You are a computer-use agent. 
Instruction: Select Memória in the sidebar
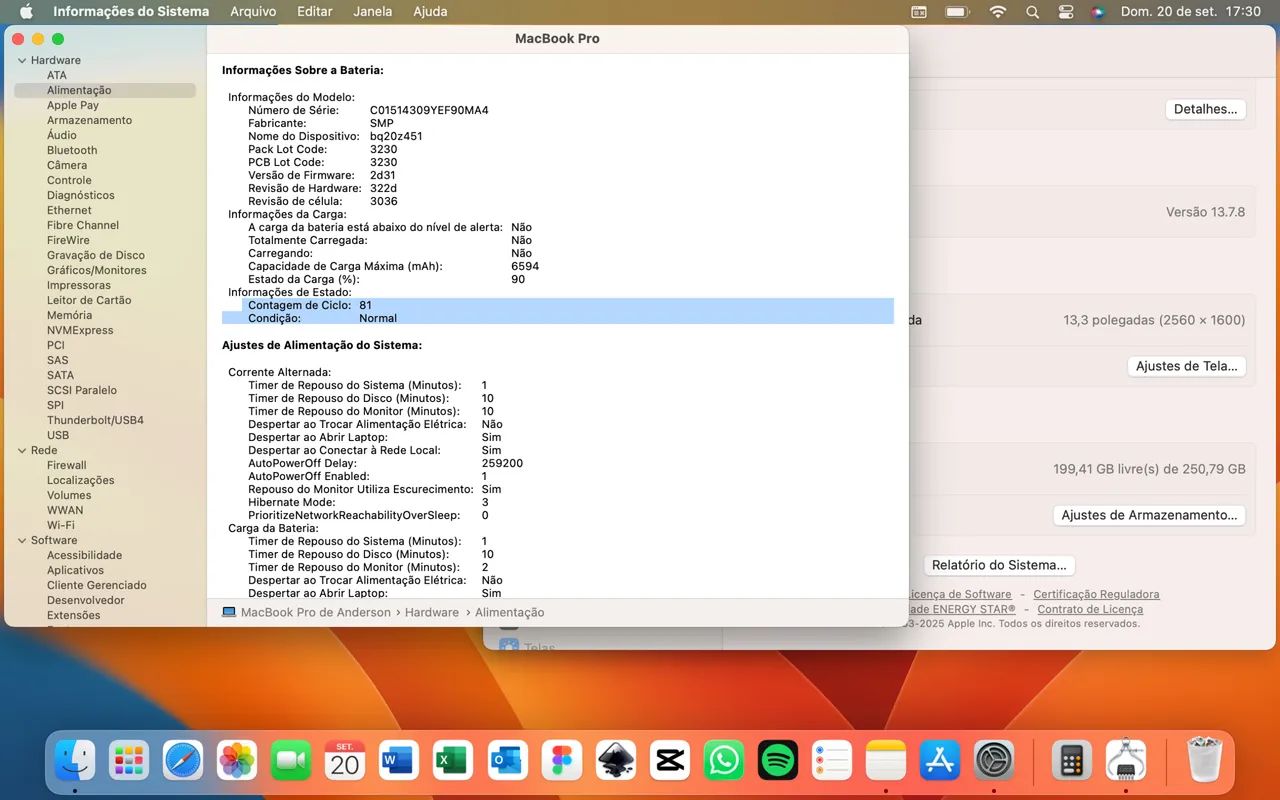69,315
